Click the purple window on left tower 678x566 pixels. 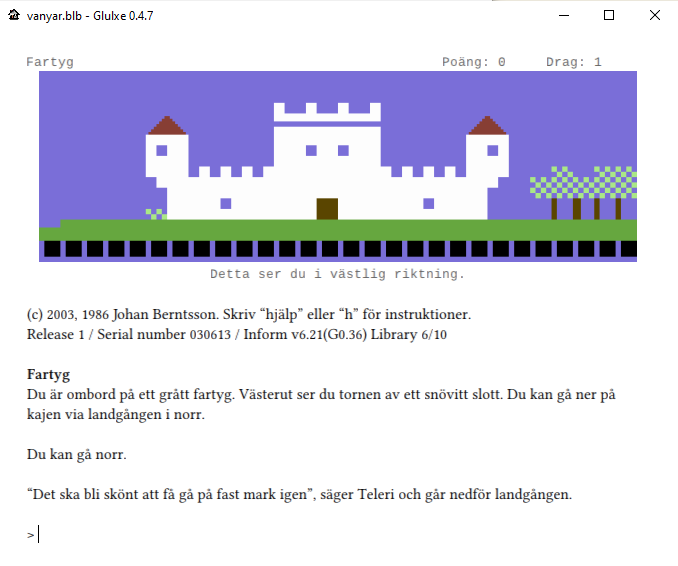tap(162, 151)
